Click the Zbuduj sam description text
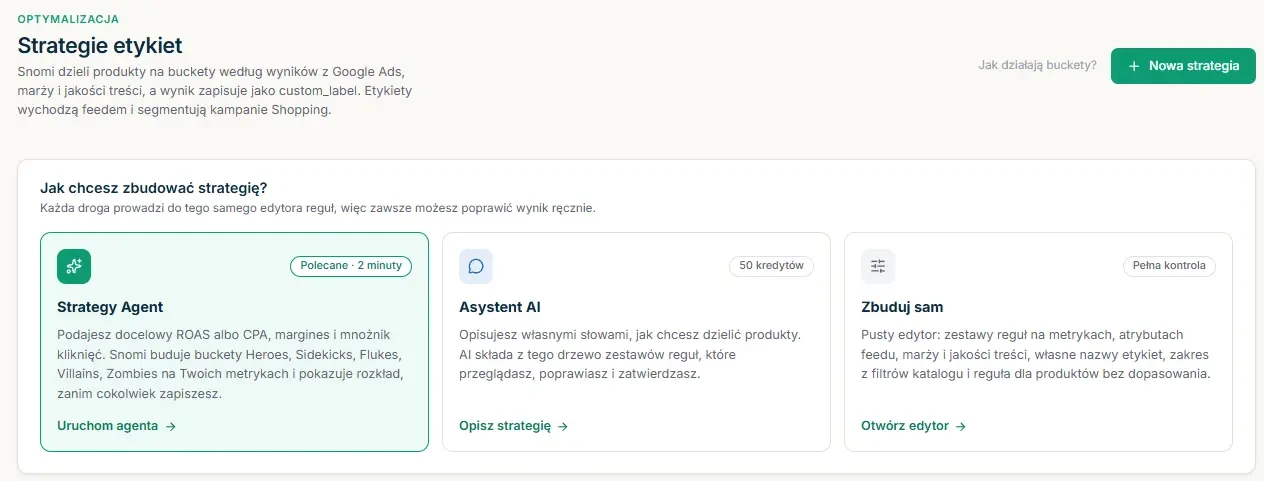 pos(1036,354)
